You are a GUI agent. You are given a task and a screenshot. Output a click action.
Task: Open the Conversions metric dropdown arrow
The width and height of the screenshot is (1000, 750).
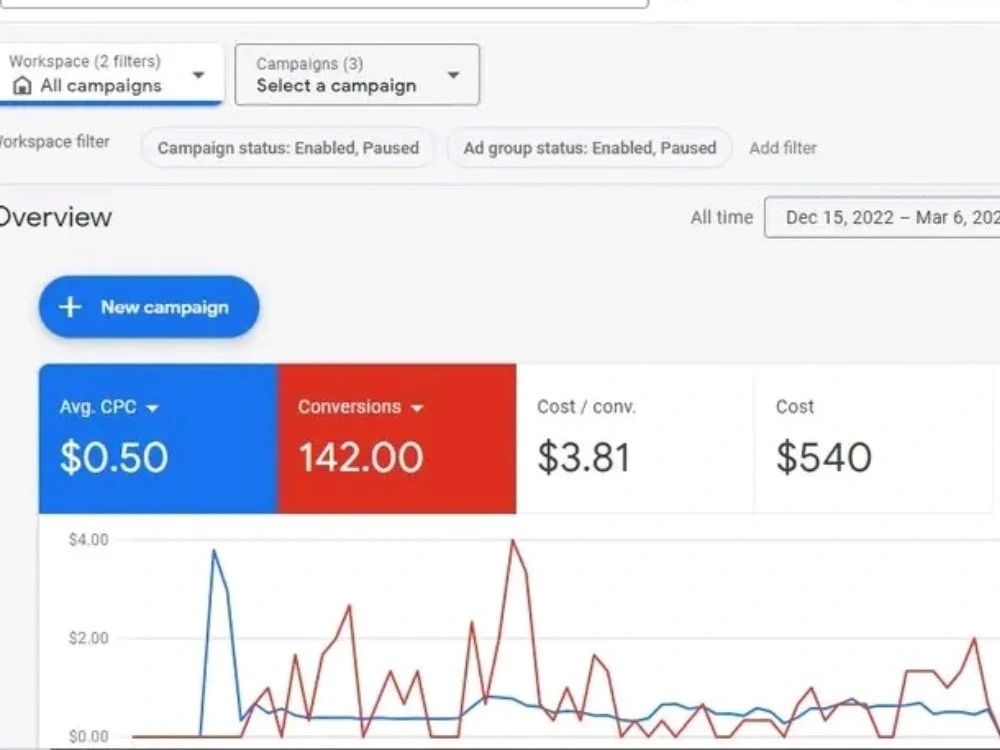417,408
